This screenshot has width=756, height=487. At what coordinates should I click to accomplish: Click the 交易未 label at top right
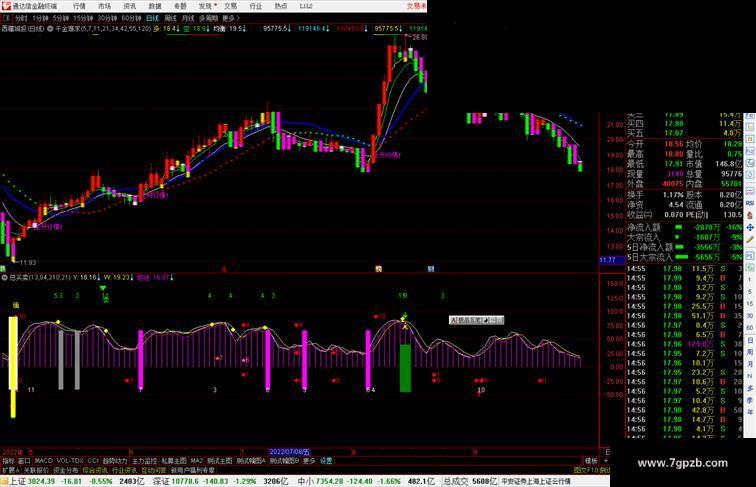[x=417, y=6]
